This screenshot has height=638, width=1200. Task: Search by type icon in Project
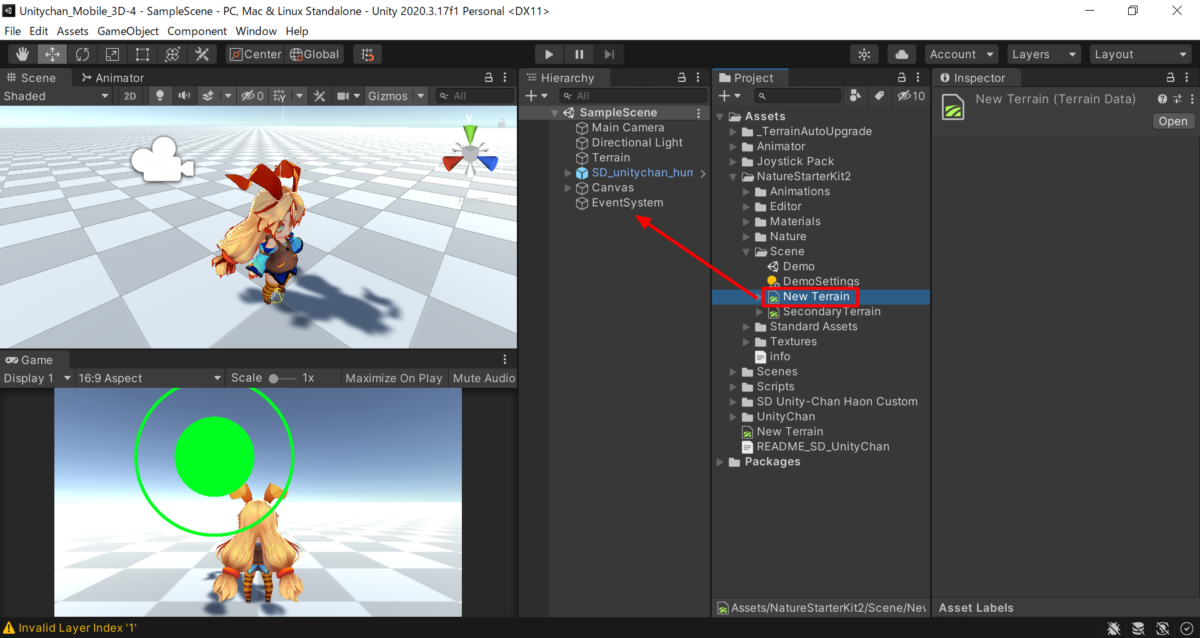(x=856, y=96)
